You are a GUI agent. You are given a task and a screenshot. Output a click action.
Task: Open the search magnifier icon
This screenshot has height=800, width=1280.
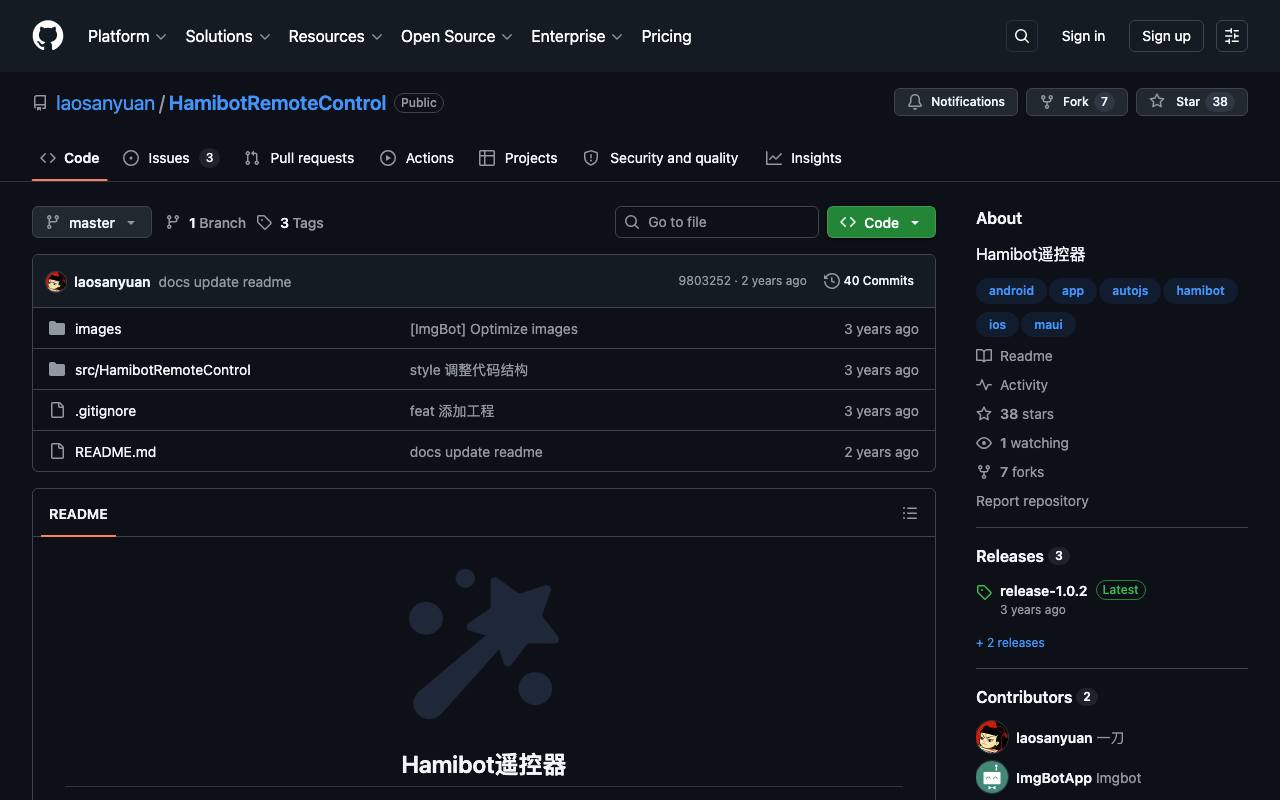point(1022,36)
